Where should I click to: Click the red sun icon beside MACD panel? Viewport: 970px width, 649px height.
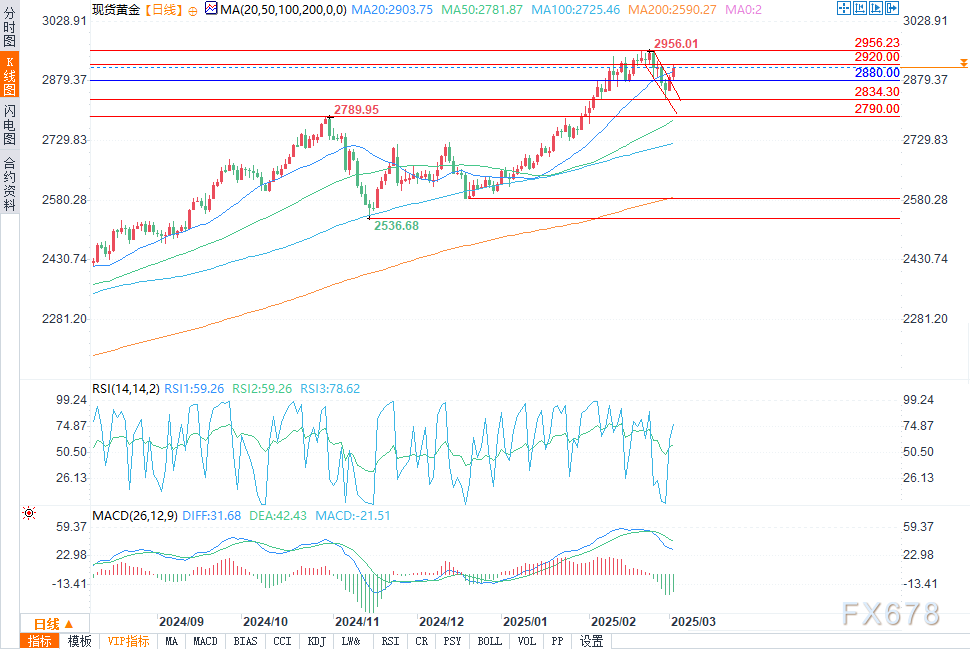[28, 513]
